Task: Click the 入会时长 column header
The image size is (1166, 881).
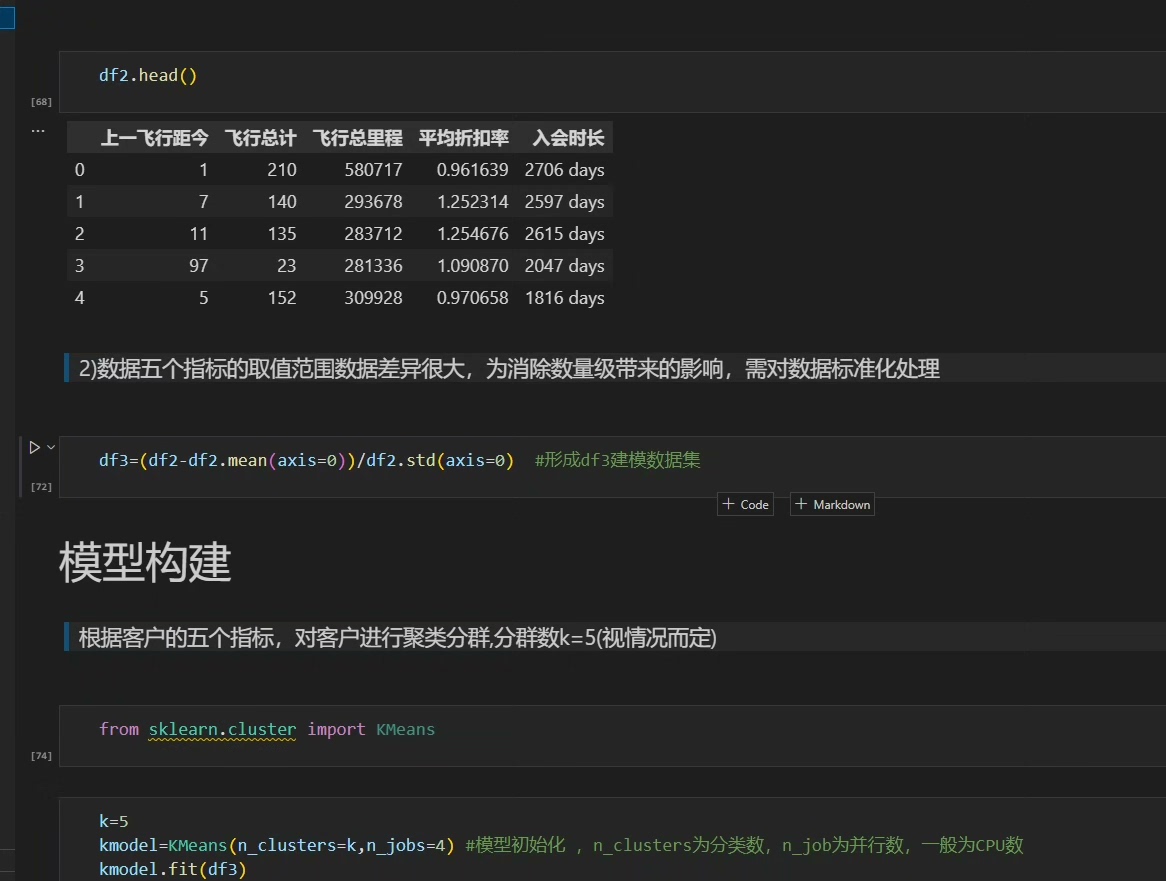Action: 569,138
